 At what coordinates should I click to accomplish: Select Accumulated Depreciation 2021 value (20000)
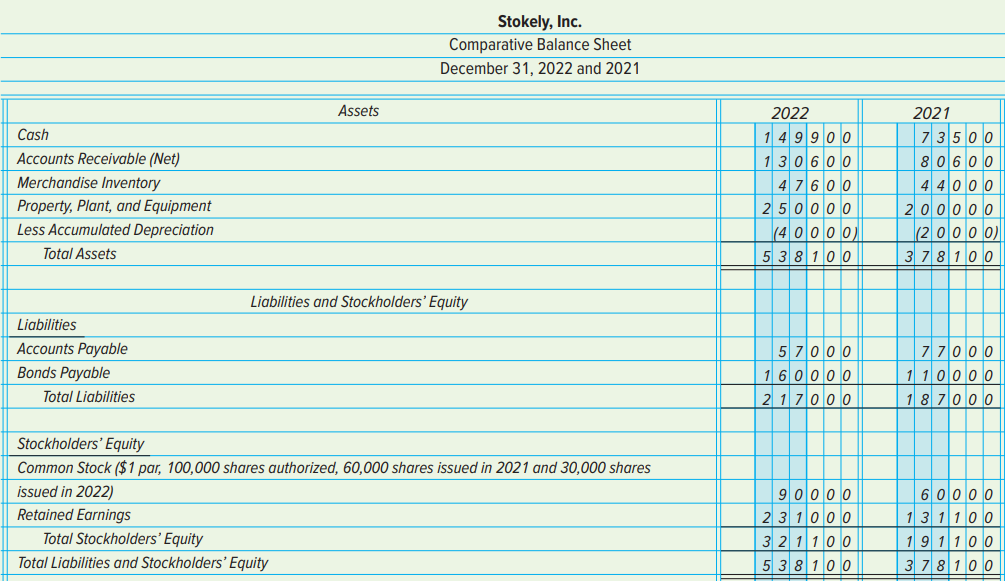957,233
